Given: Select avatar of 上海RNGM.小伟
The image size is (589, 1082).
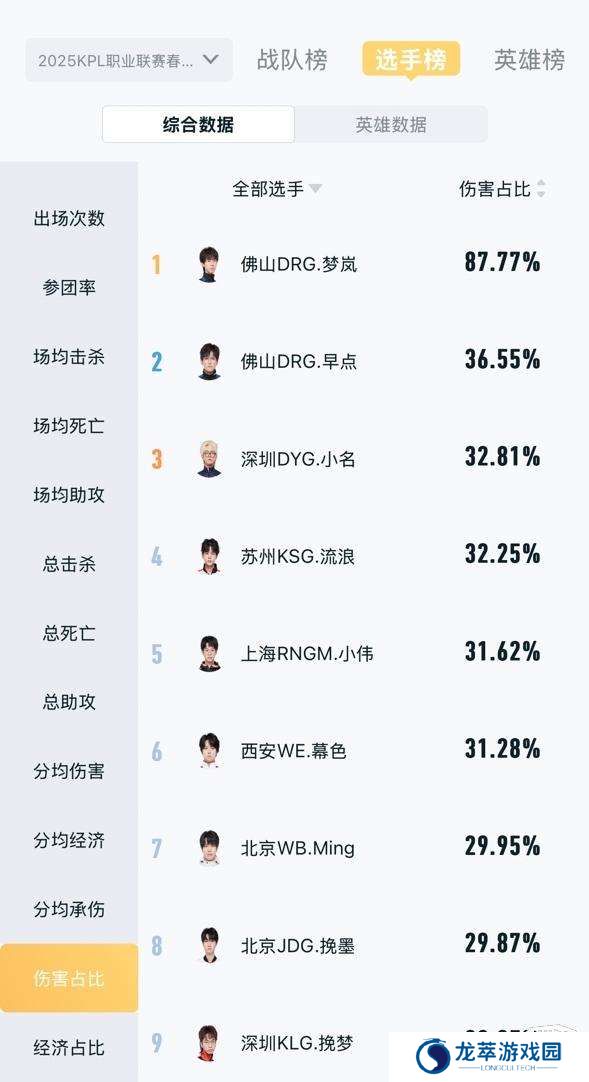Looking at the screenshot, I should [x=209, y=653].
